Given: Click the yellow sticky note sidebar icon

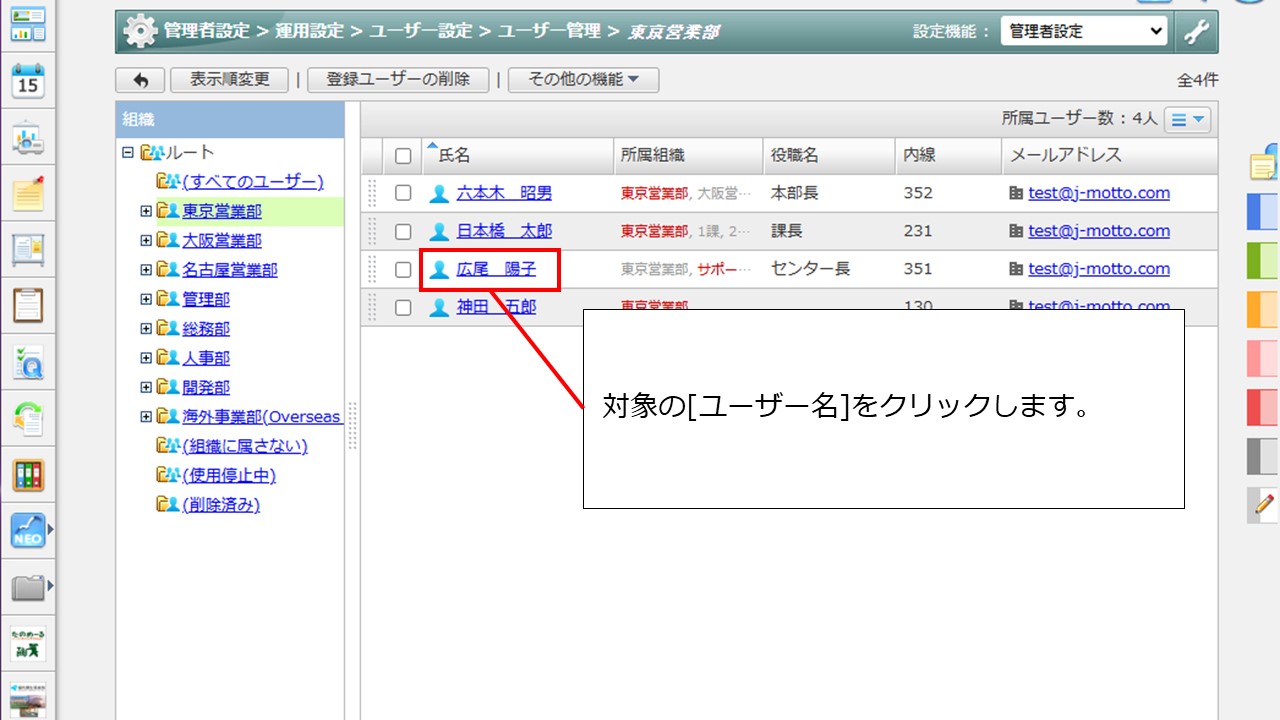Looking at the screenshot, I should tap(28, 193).
